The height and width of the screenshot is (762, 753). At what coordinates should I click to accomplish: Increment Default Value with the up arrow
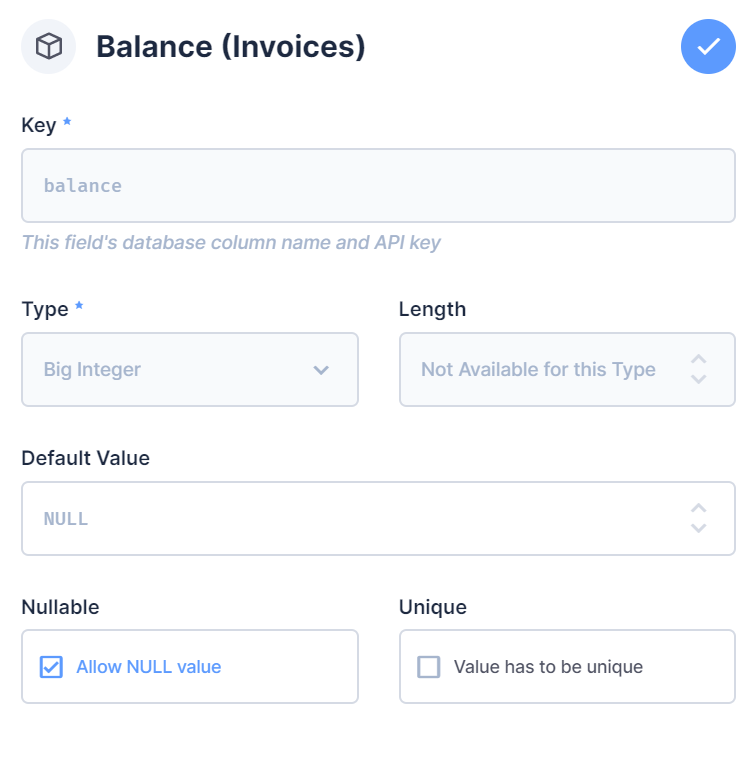(699, 508)
